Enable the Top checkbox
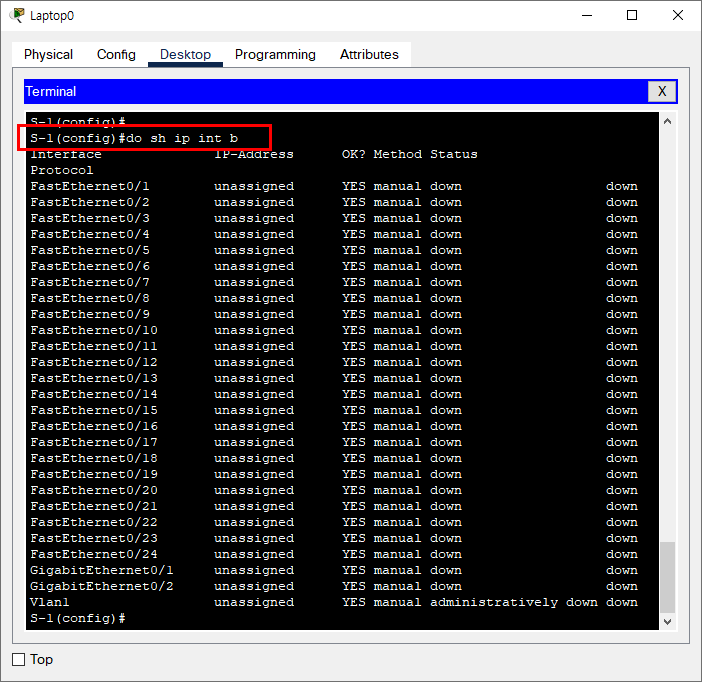702x682 pixels. 18,660
